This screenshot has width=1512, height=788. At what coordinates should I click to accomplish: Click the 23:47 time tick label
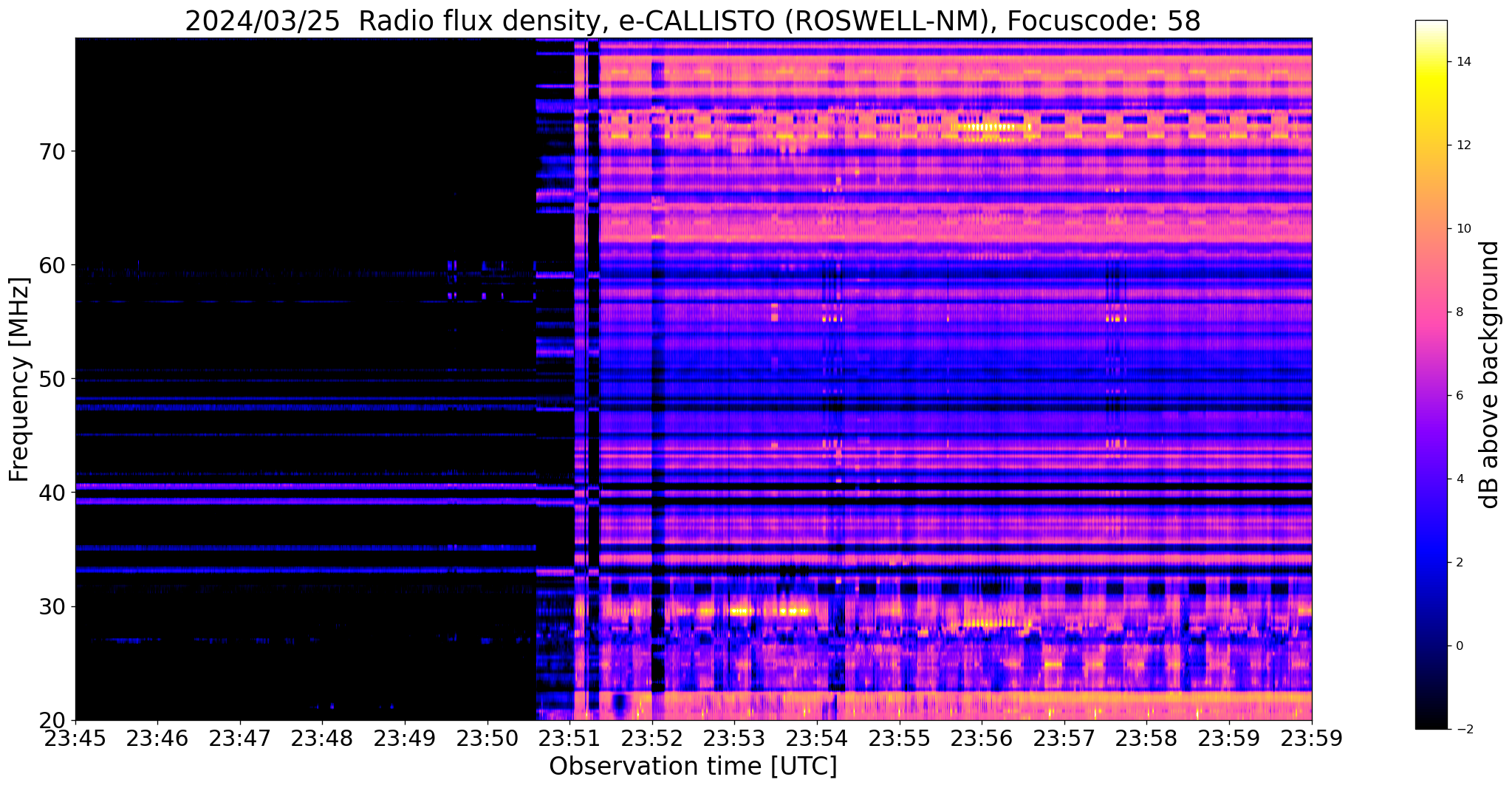tap(240, 737)
